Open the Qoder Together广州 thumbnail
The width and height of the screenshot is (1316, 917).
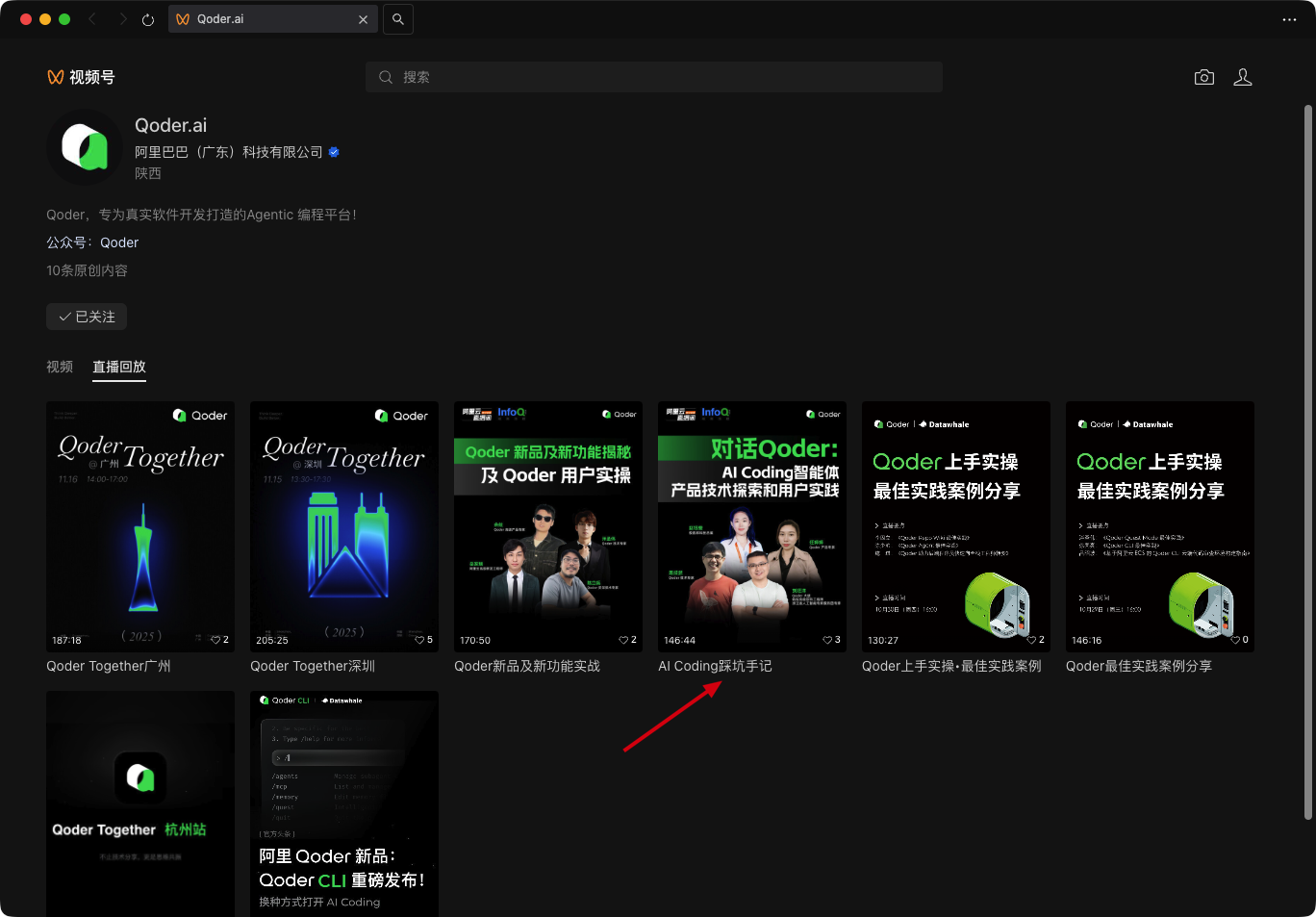pyautogui.click(x=140, y=526)
